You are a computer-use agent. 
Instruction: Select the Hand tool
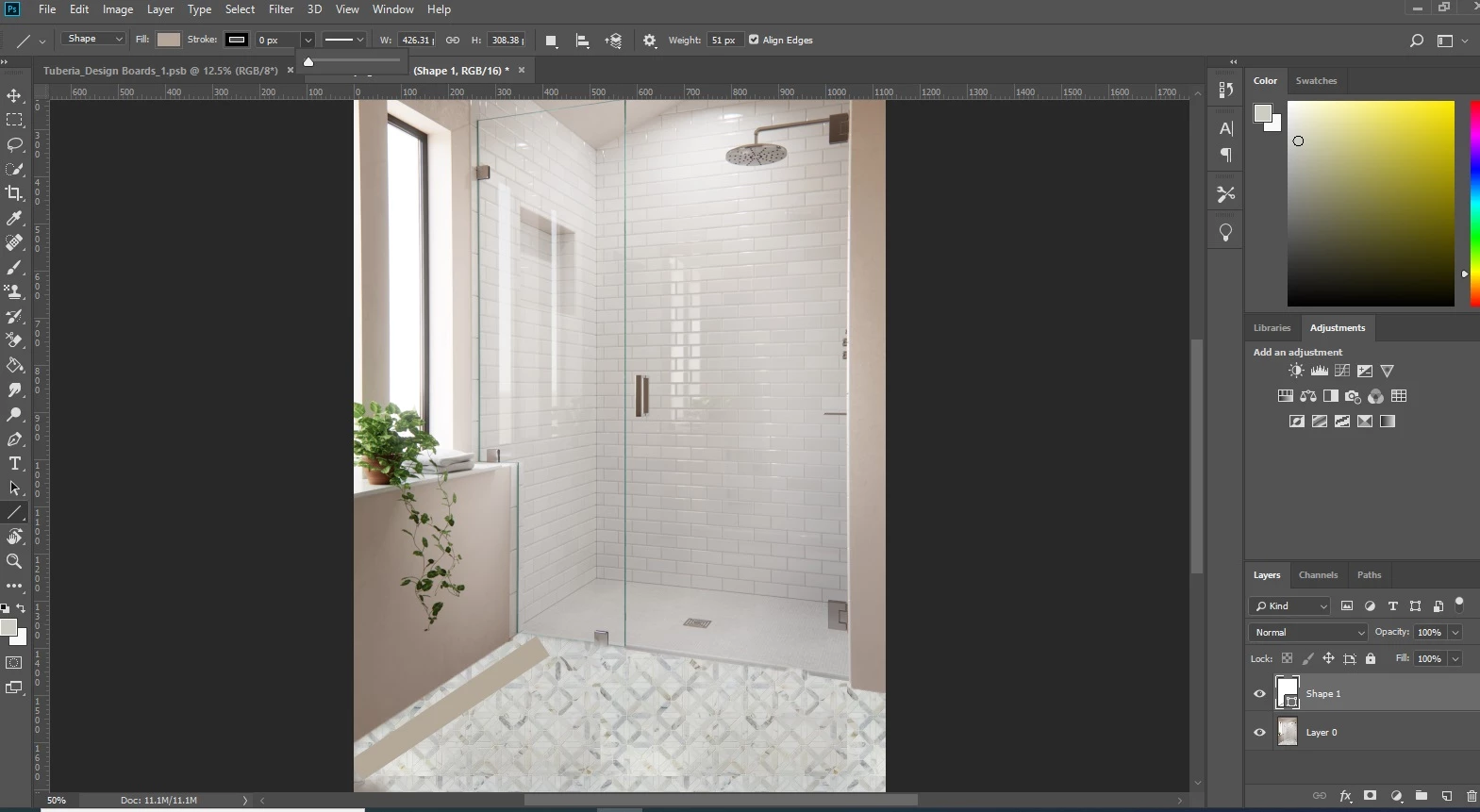[14, 537]
